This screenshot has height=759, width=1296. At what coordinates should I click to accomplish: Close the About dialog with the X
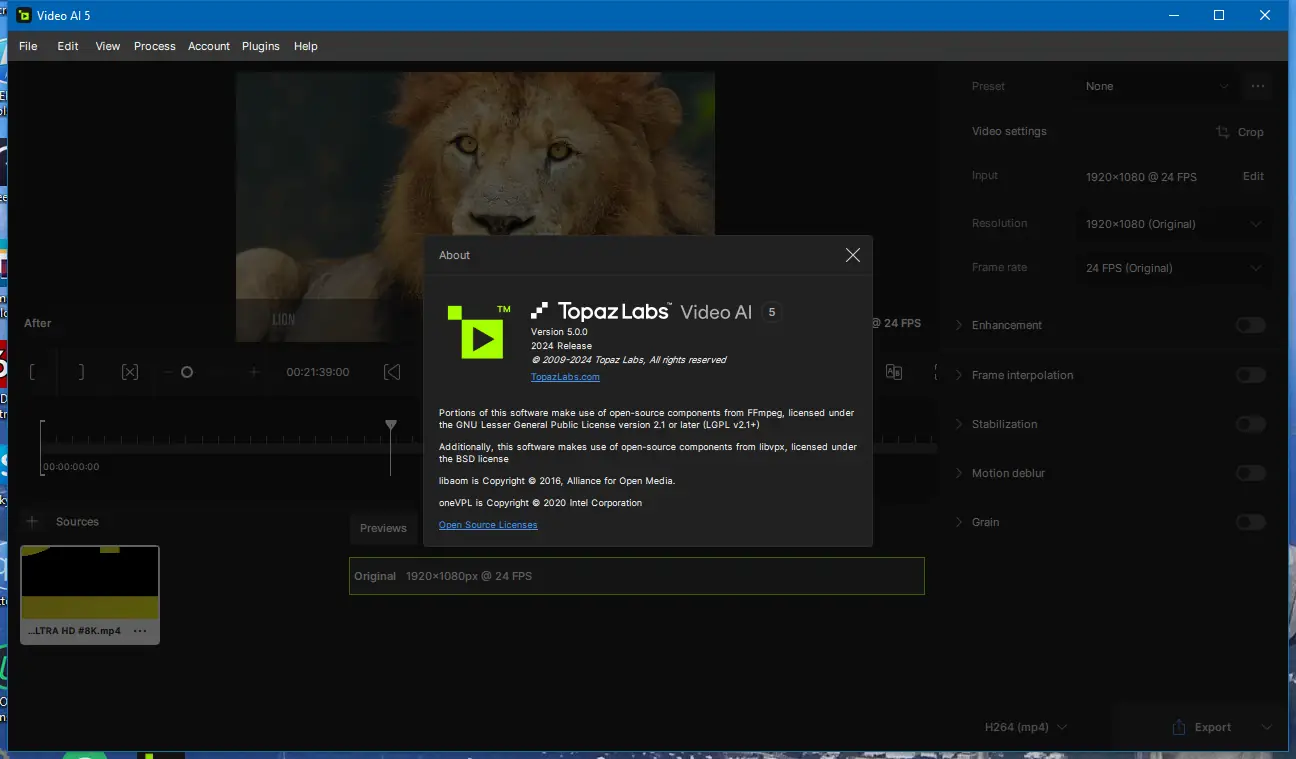pyautogui.click(x=852, y=255)
